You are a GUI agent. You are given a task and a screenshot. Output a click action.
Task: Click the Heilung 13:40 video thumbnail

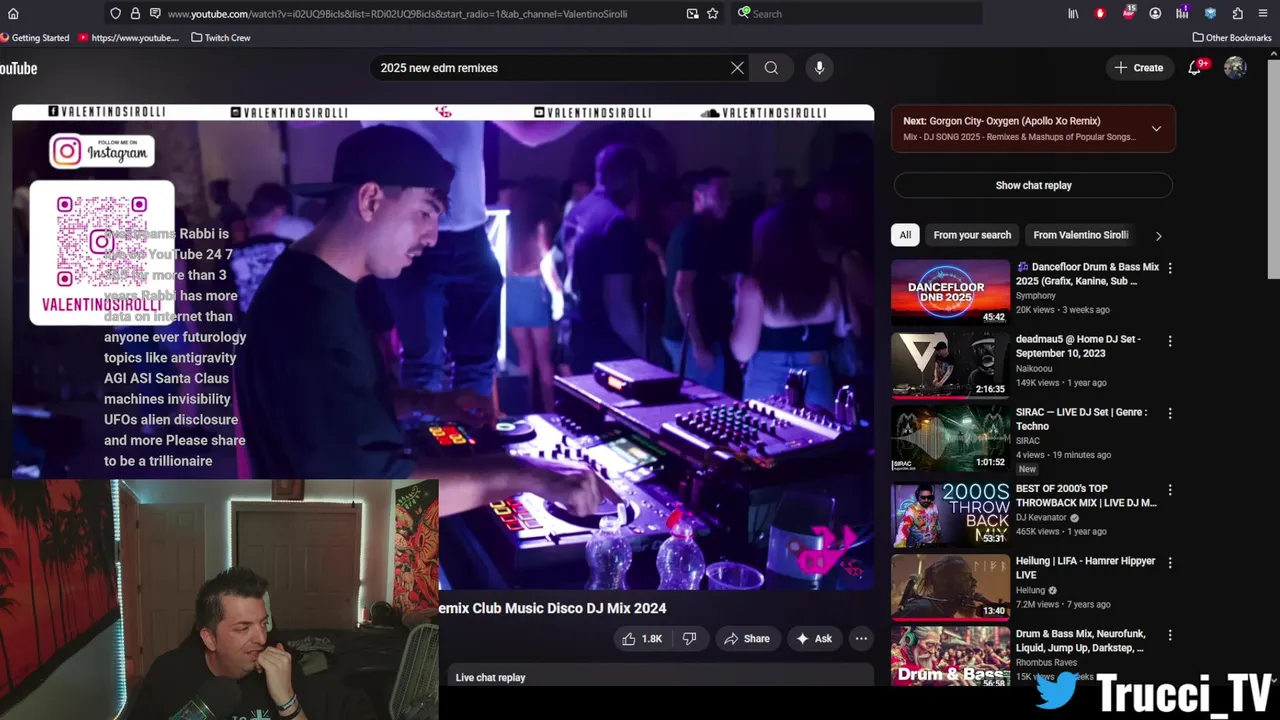coord(951,587)
